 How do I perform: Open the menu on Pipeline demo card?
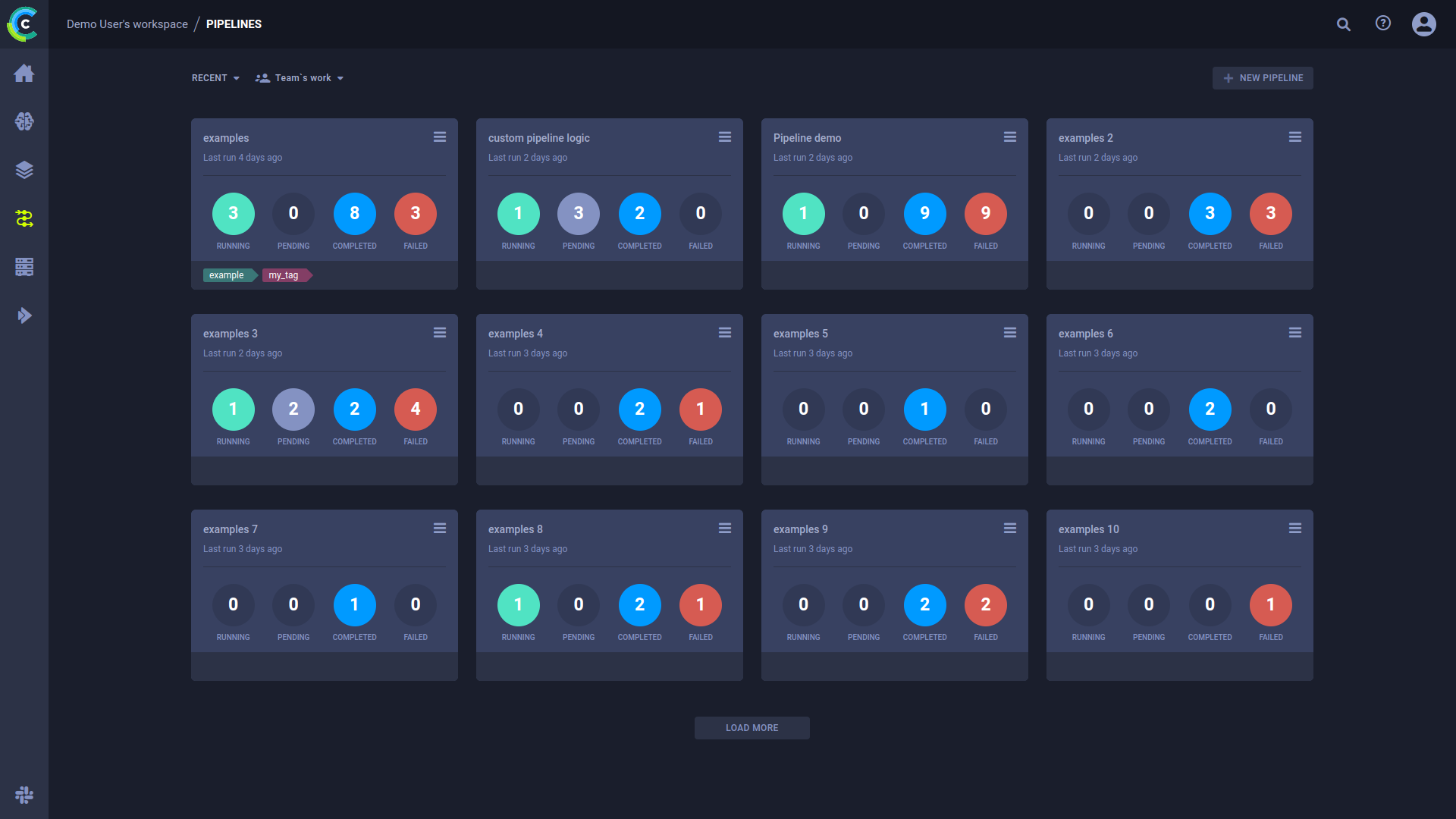(1010, 136)
